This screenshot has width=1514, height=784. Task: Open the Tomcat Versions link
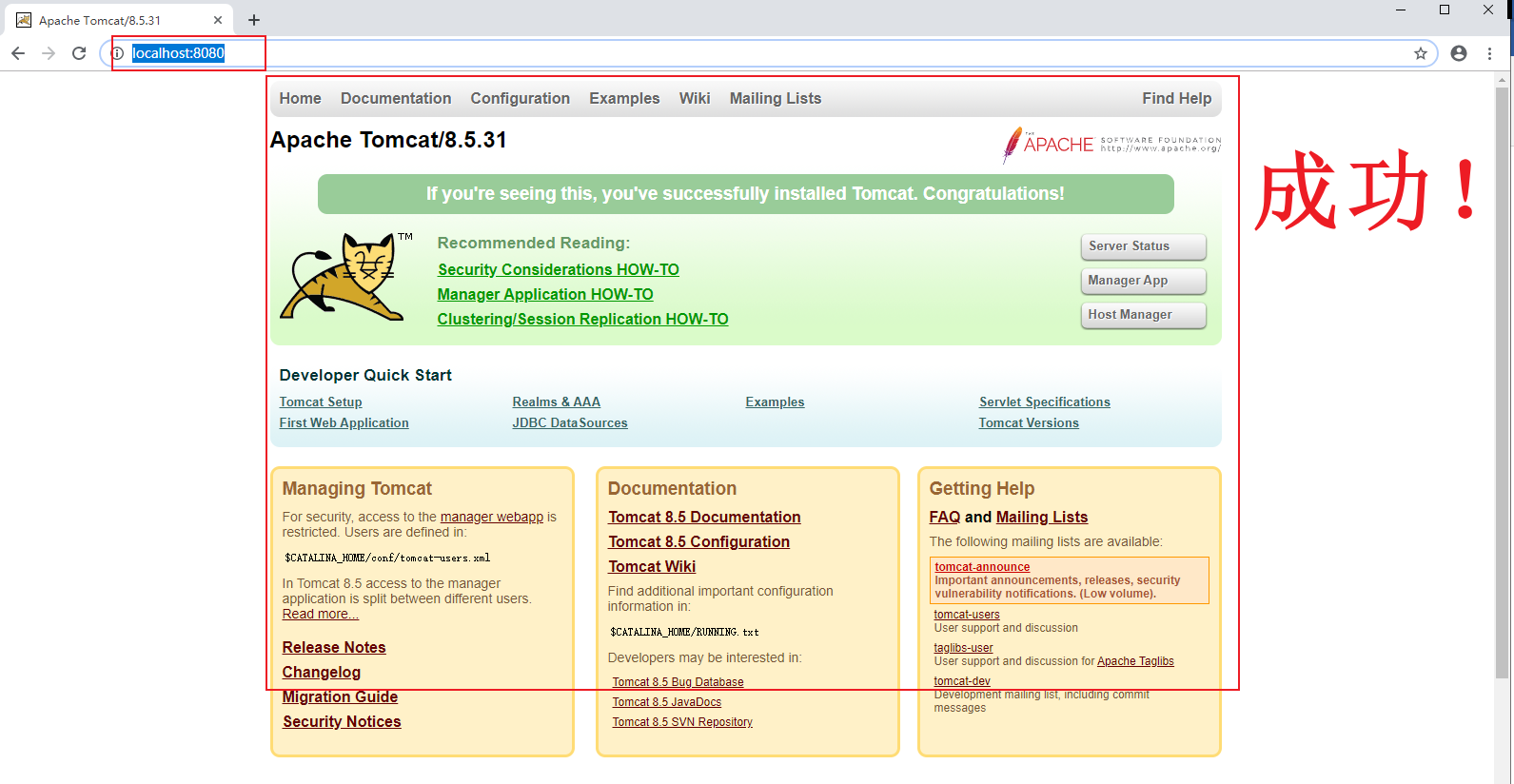(x=1029, y=422)
